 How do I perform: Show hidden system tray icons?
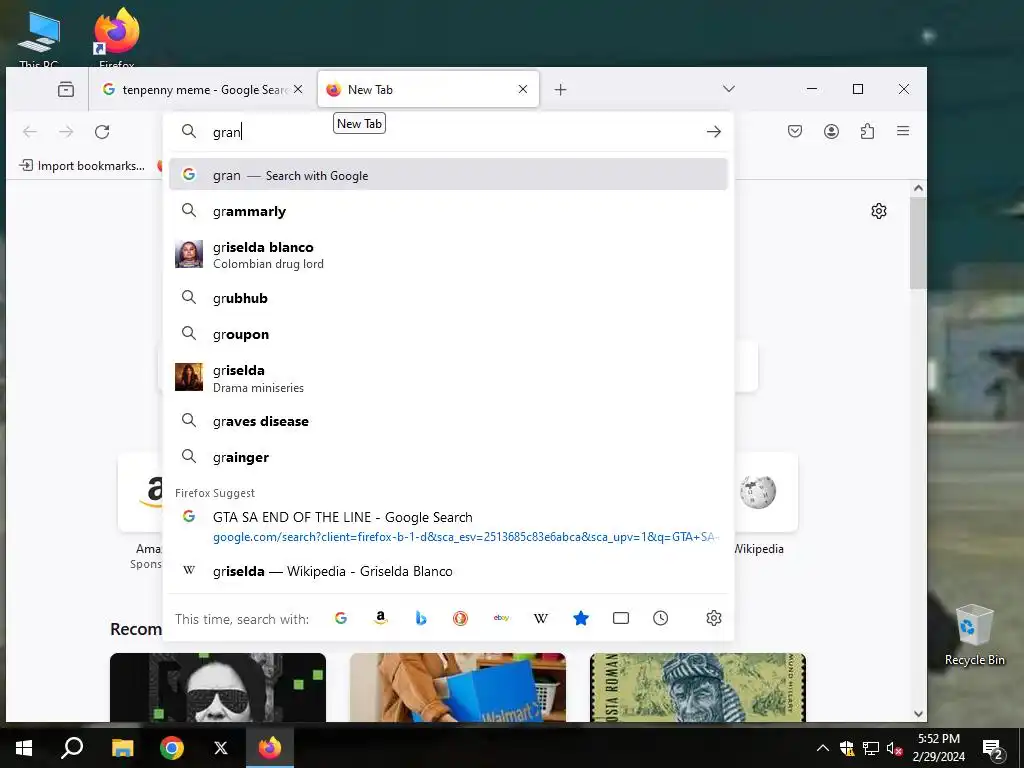823,748
